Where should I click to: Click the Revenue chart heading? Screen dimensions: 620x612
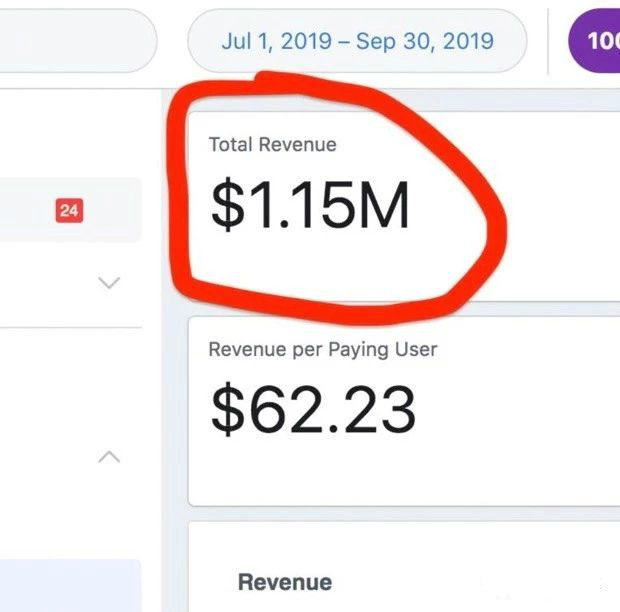coord(284,582)
